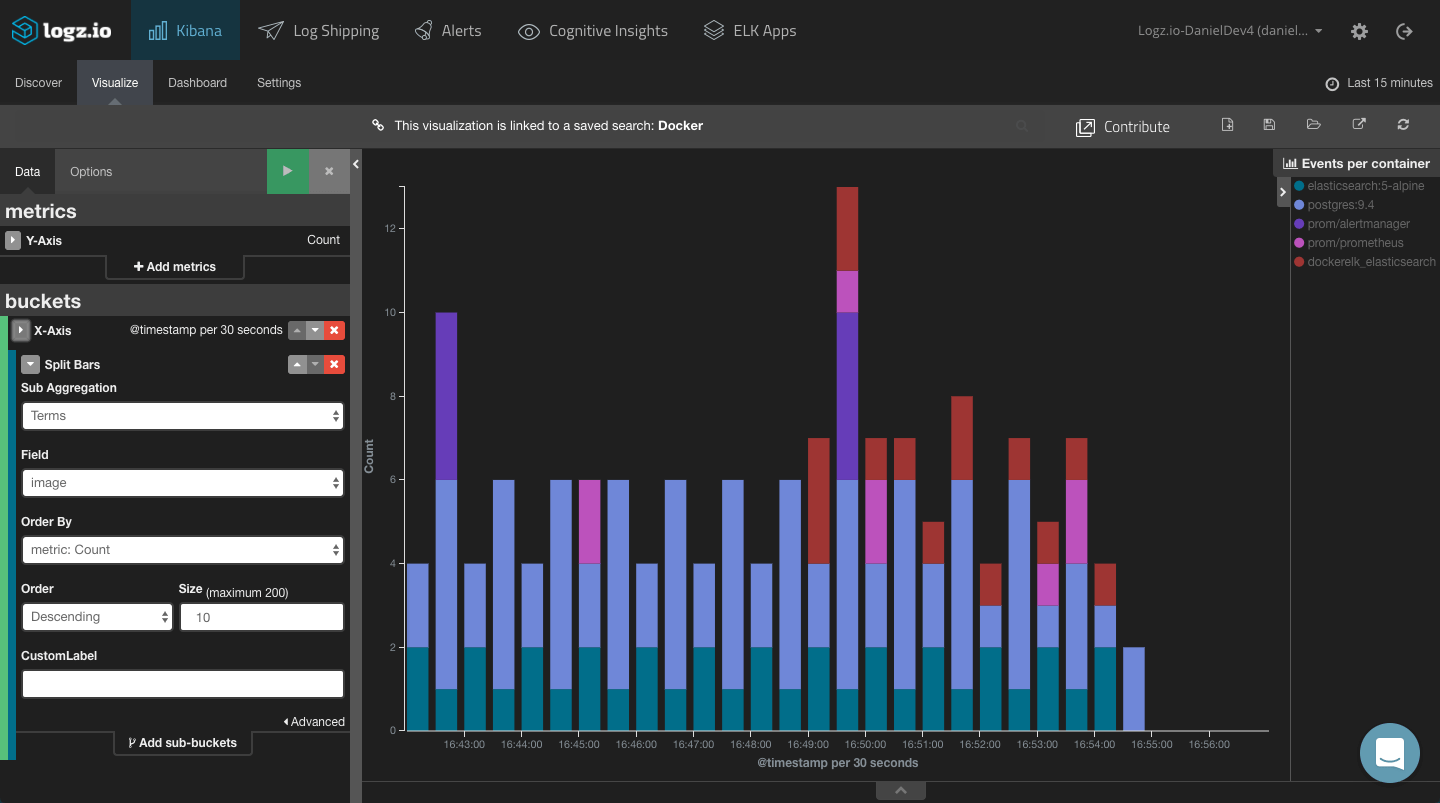Toggle dockerelk_elasticsearch series in legend
1440x803 pixels.
1364,262
